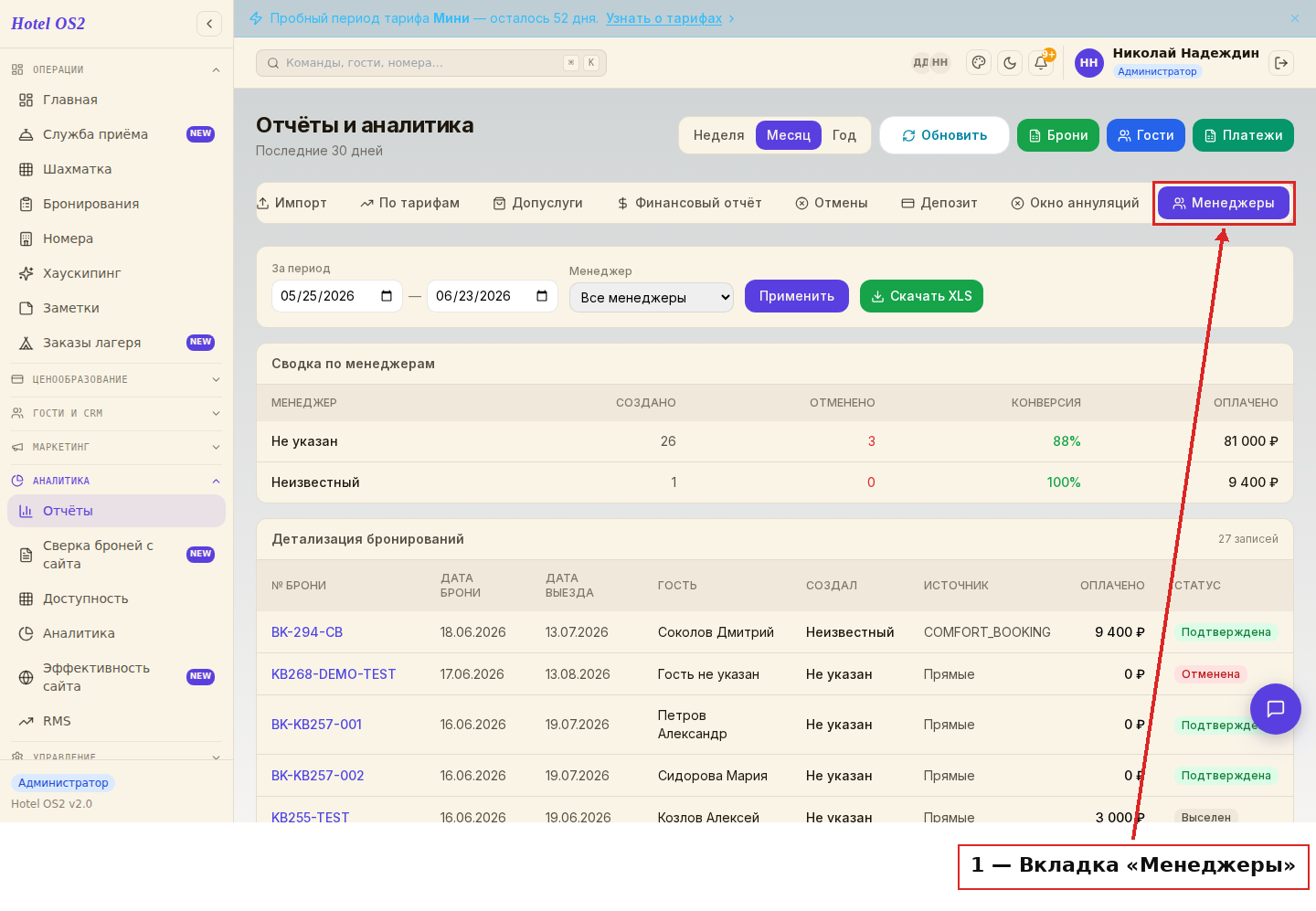Image resolution: width=1316 pixels, height=911 pixels.
Task: Open Заказы лагеря in the sidebar
Action: (116, 343)
